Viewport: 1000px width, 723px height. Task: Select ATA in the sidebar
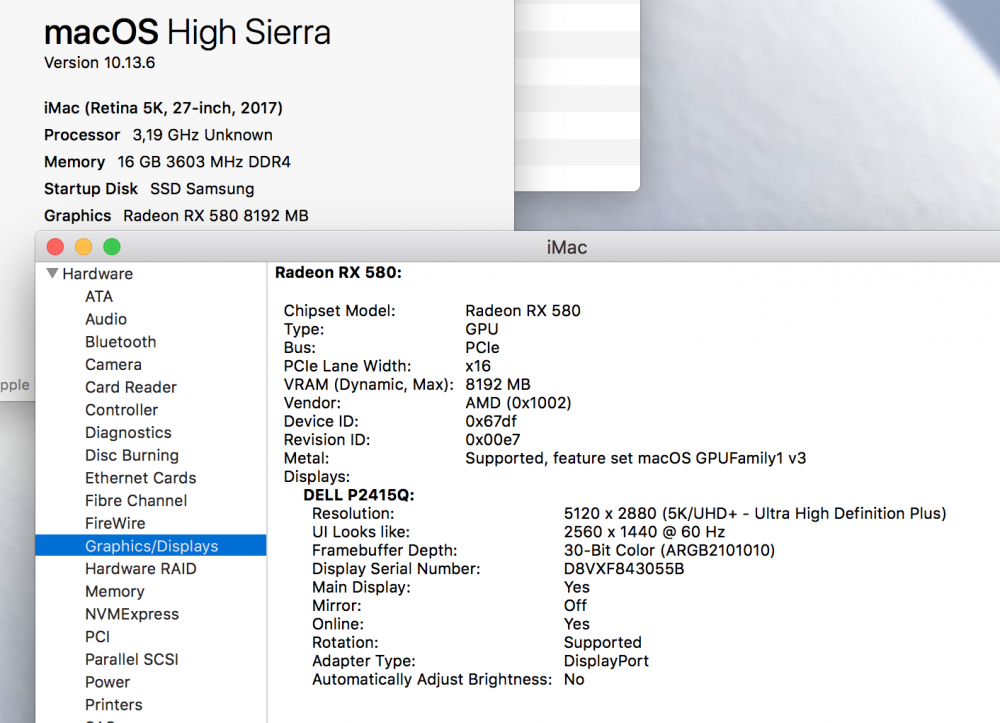(99, 296)
